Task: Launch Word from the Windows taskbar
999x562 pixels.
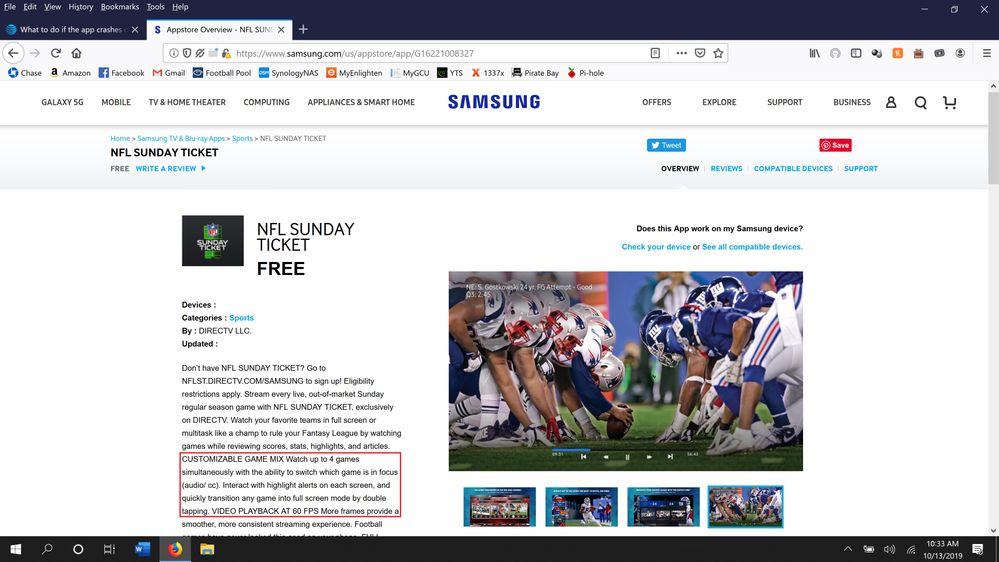Action: coord(141,549)
